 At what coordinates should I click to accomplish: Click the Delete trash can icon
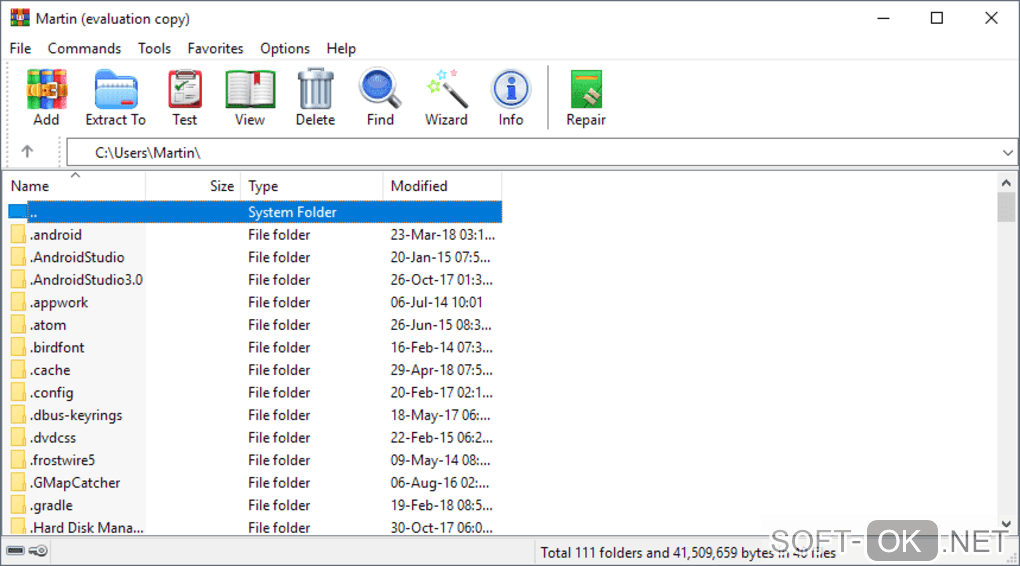pos(315,89)
